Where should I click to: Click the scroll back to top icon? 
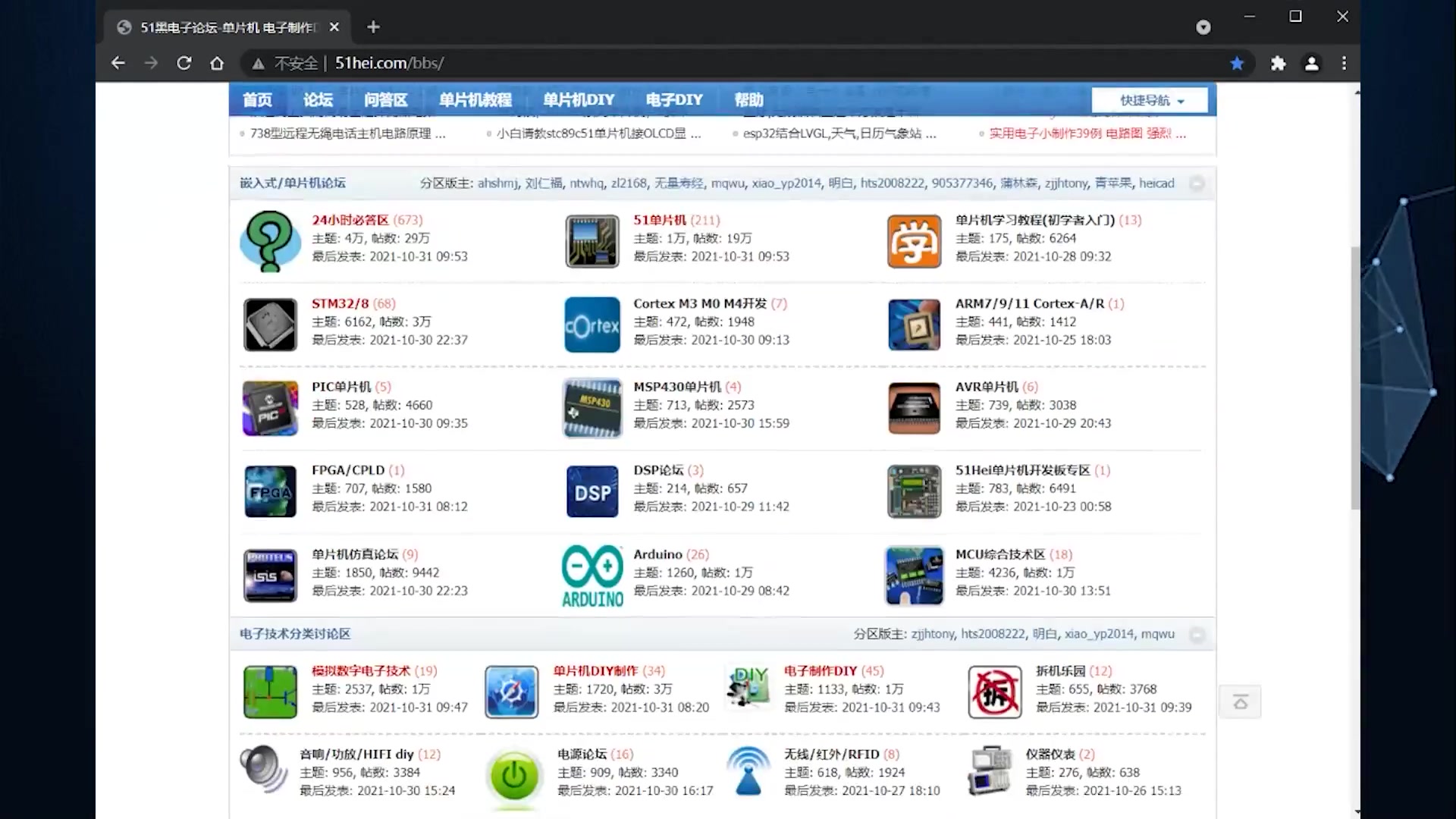coord(1240,702)
